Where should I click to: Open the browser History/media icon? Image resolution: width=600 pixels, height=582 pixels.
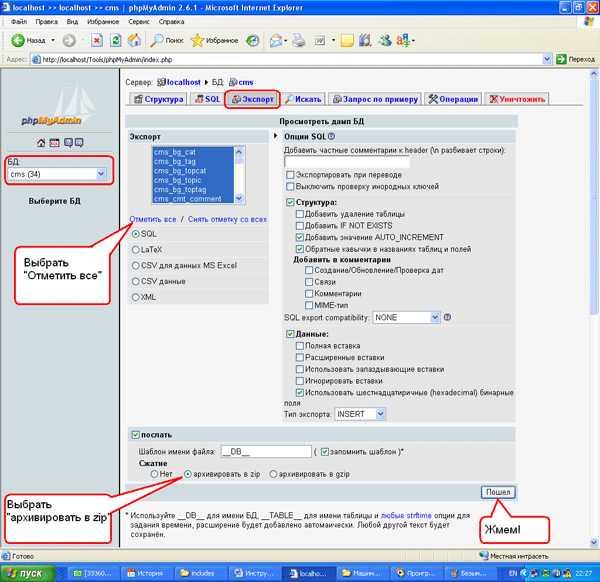tap(253, 40)
